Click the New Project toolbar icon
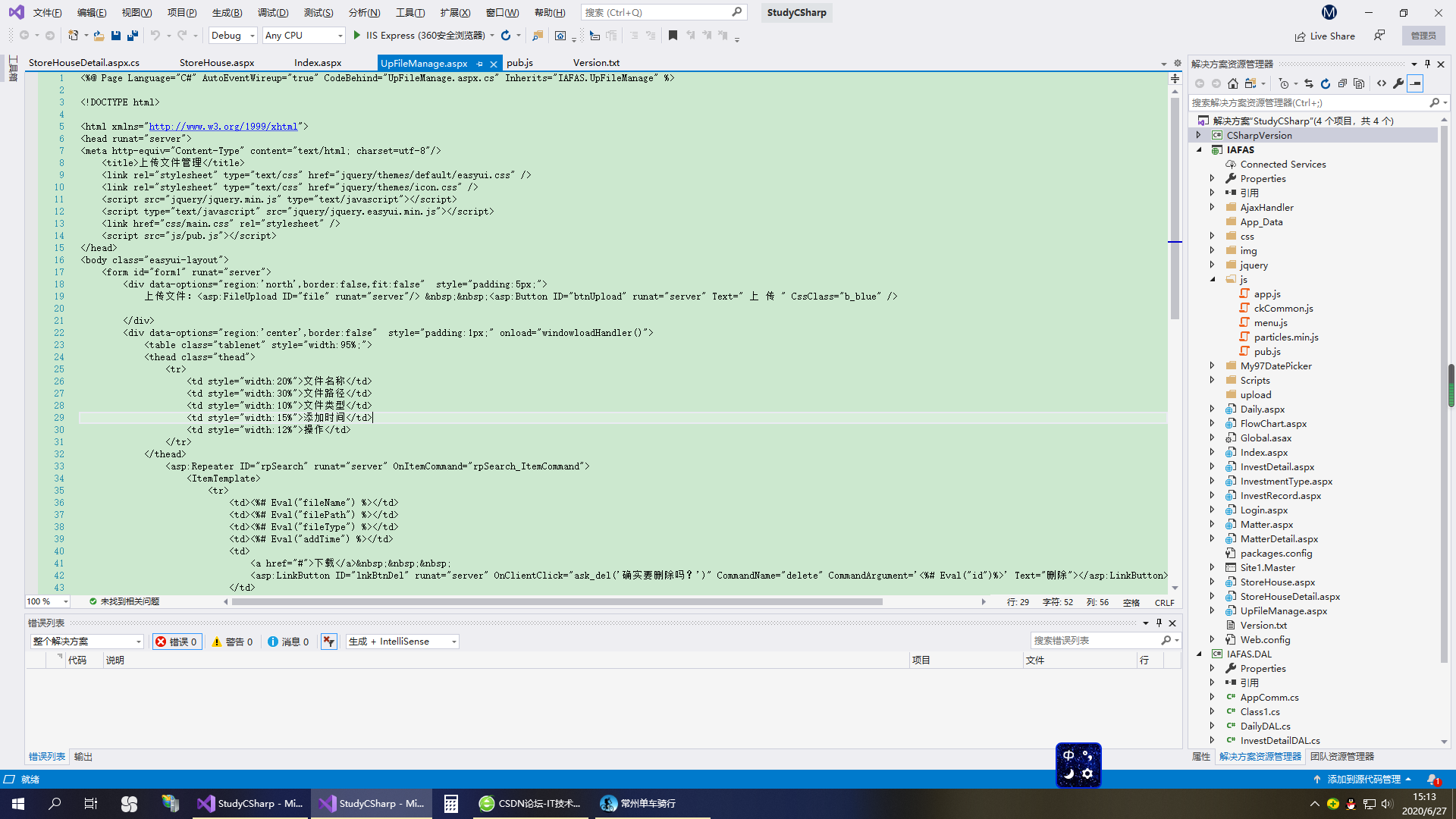The height and width of the screenshot is (819, 1456). tap(74, 36)
